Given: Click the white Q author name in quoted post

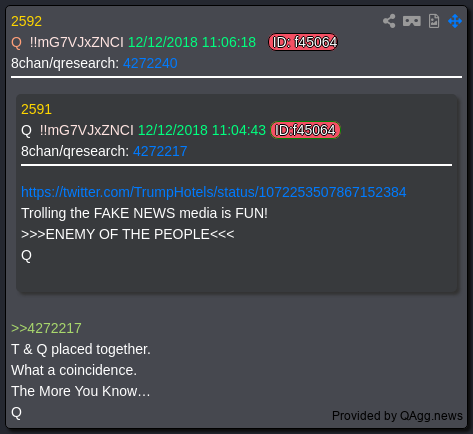Looking at the screenshot, I should [26, 130].
